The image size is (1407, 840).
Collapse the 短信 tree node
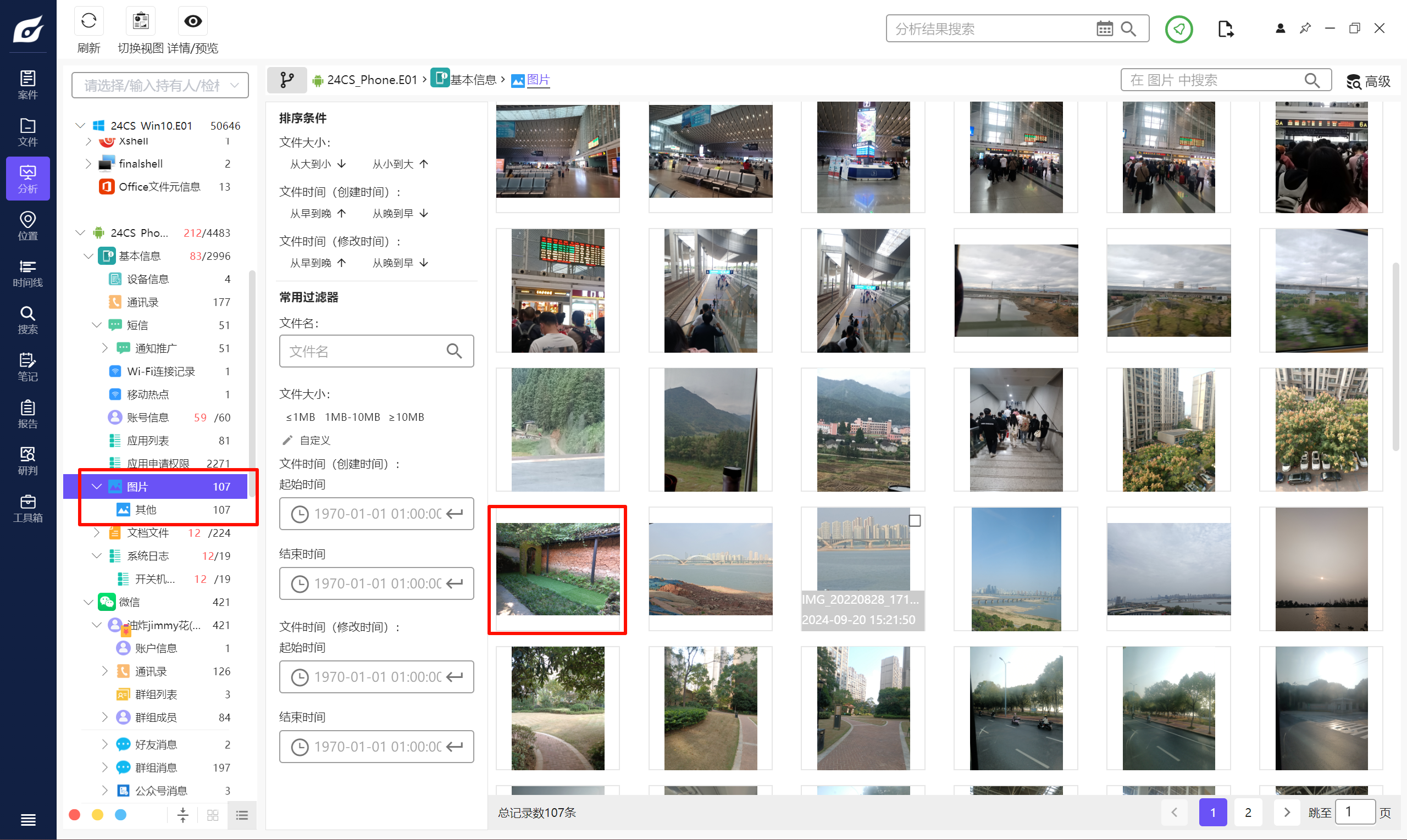click(97, 325)
